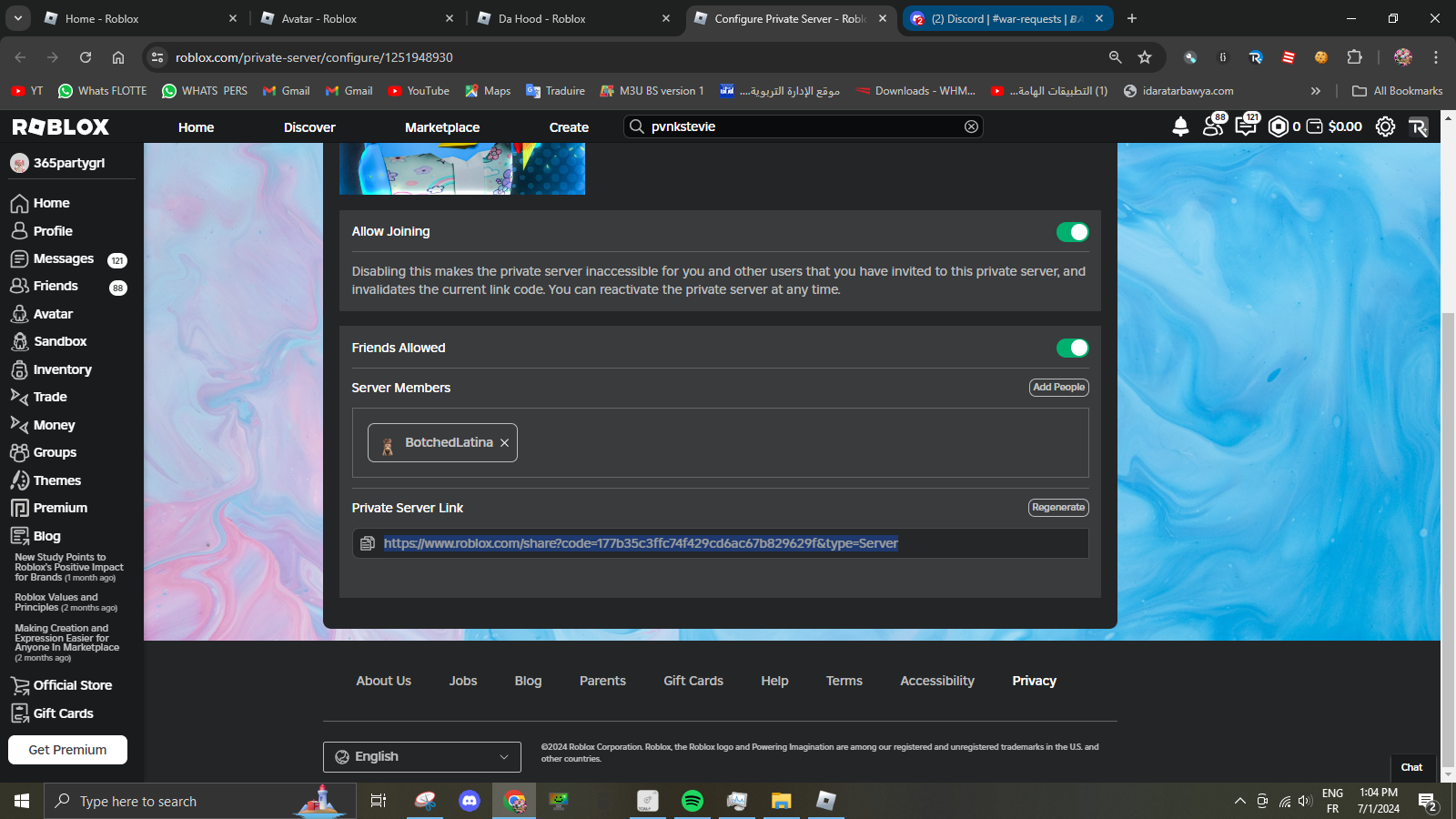Show hidden system tray icons

coord(1239,802)
